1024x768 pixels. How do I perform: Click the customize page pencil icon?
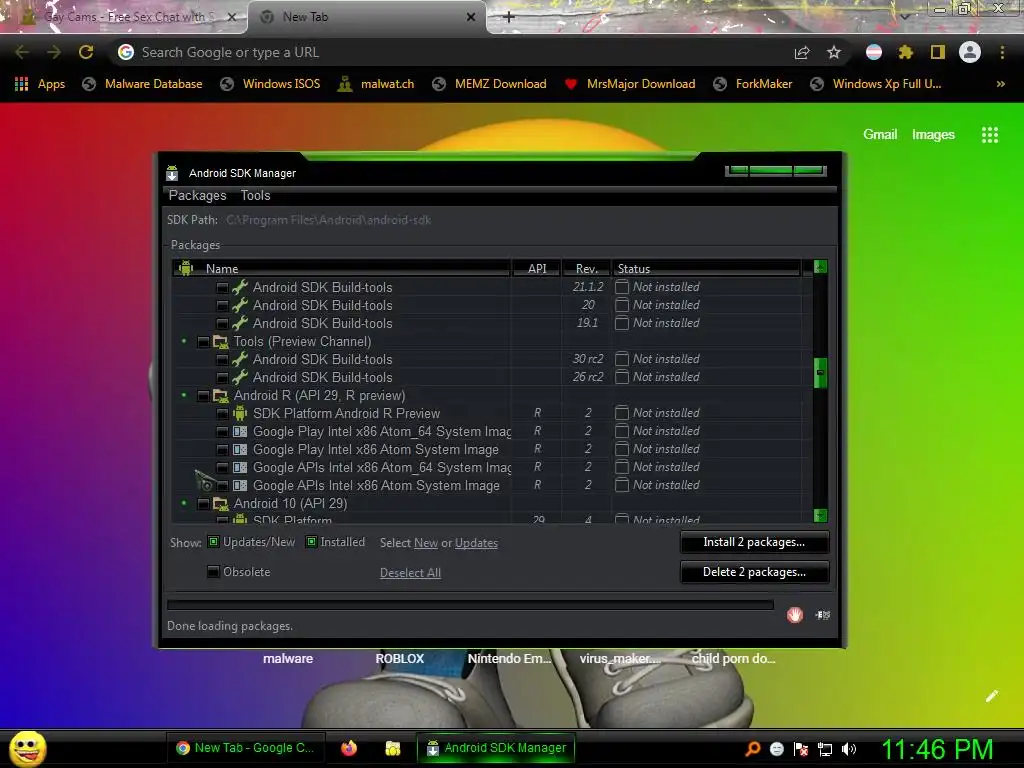[x=992, y=696]
